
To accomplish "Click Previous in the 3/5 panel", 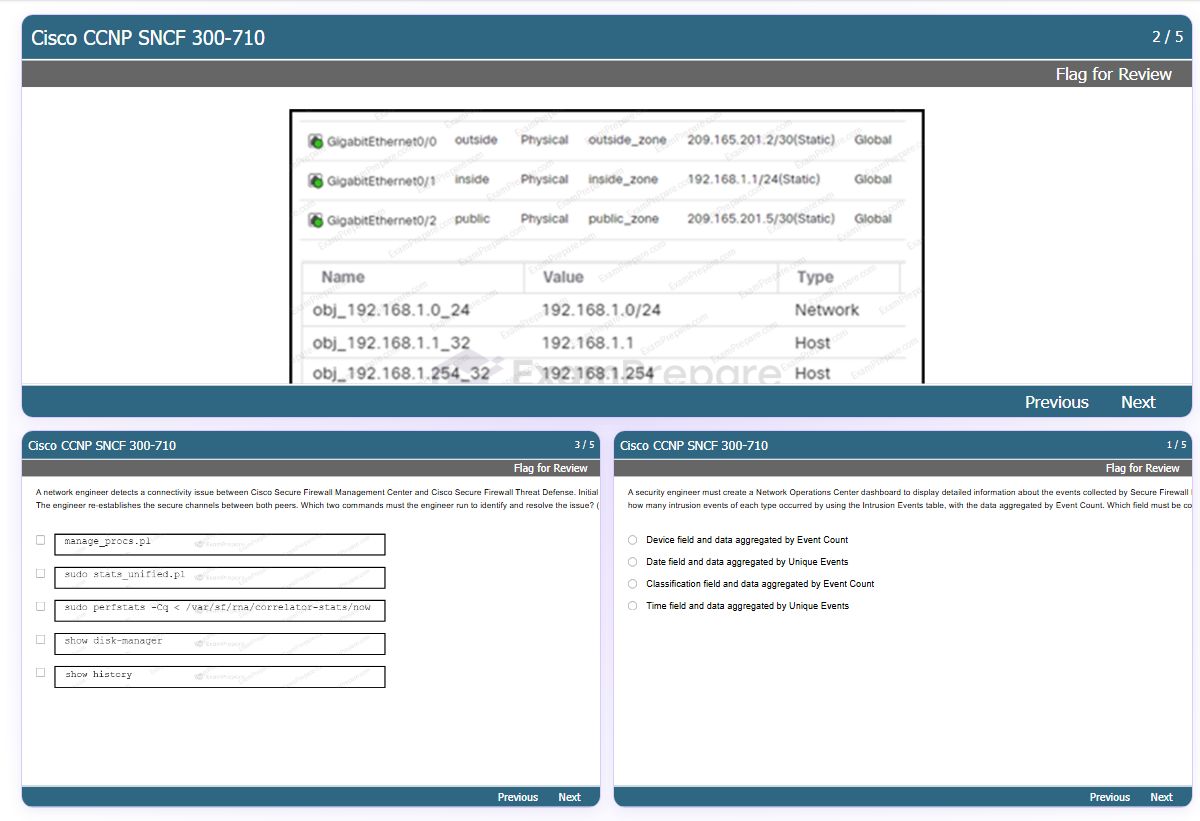I will coord(518,797).
